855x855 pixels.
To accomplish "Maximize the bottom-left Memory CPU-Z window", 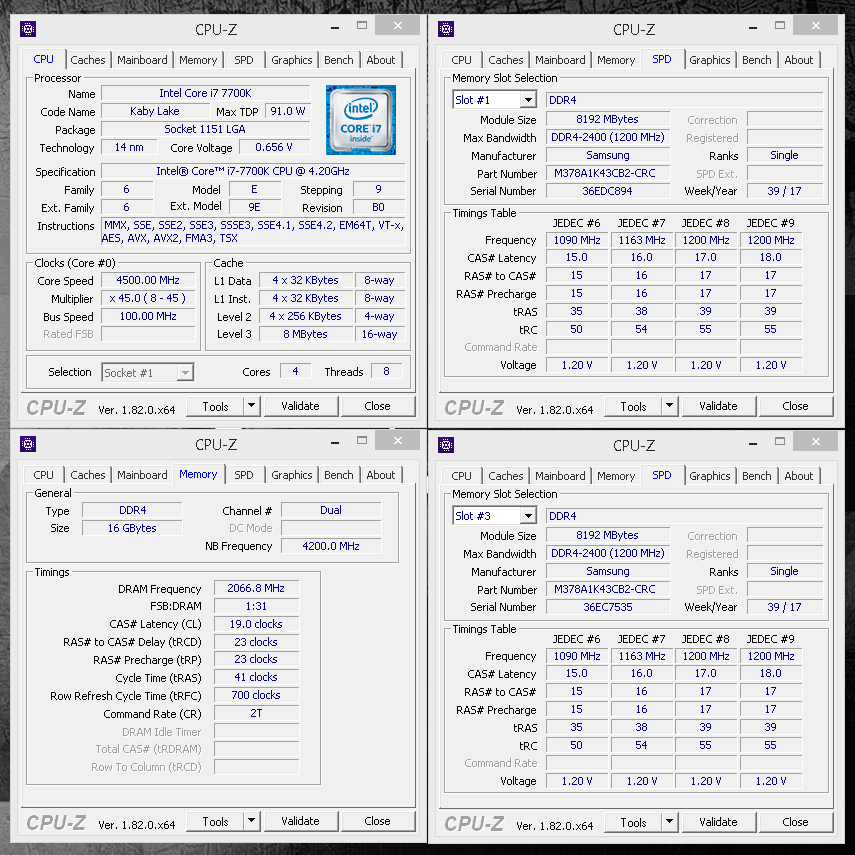I will tap(362, 440).
